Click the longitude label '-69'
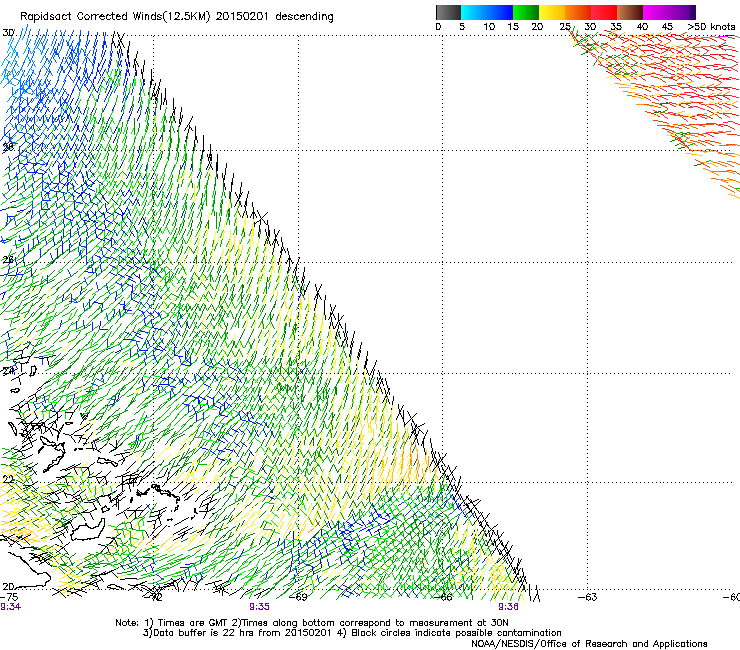Image resolution: width=740 pixels, height=650 pixels. [298, 597]
